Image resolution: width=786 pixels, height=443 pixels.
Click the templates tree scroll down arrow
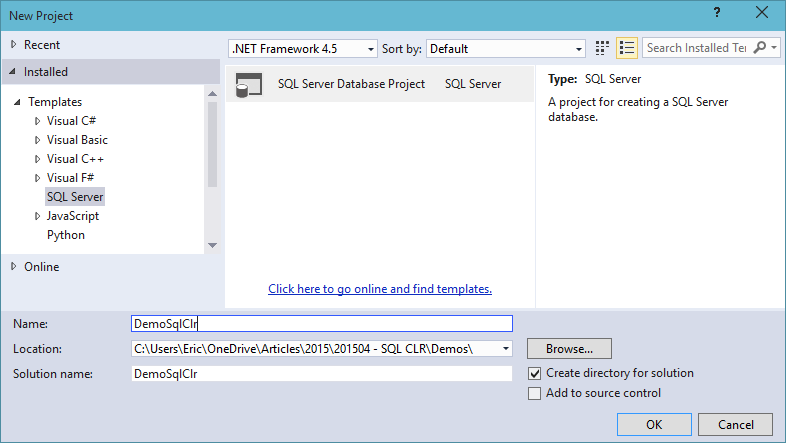[213, 246]
